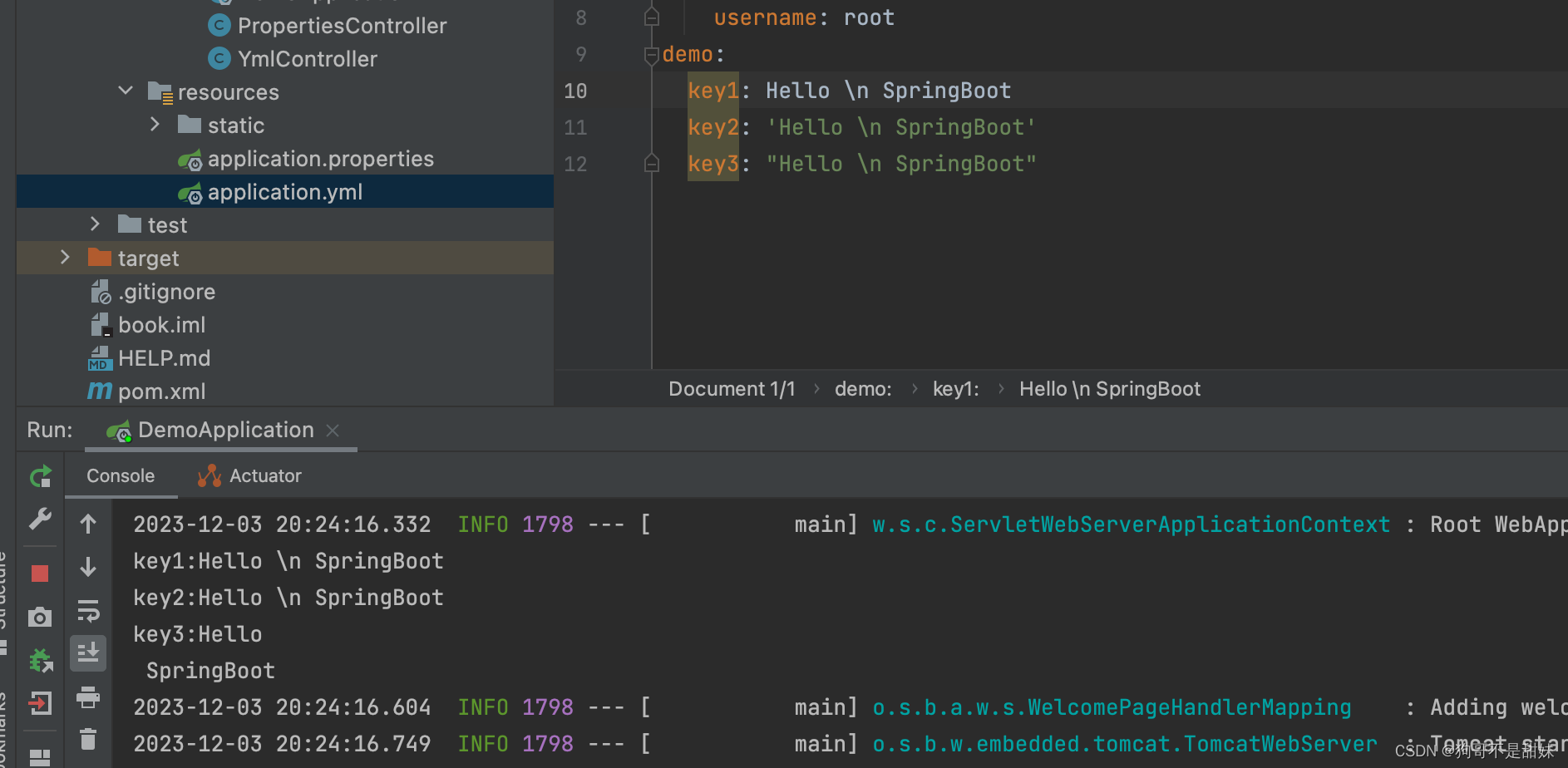Click 'key1:' in the breadcrumb bar
Viewport: 1568px width, 768px height.
point(956,389)
